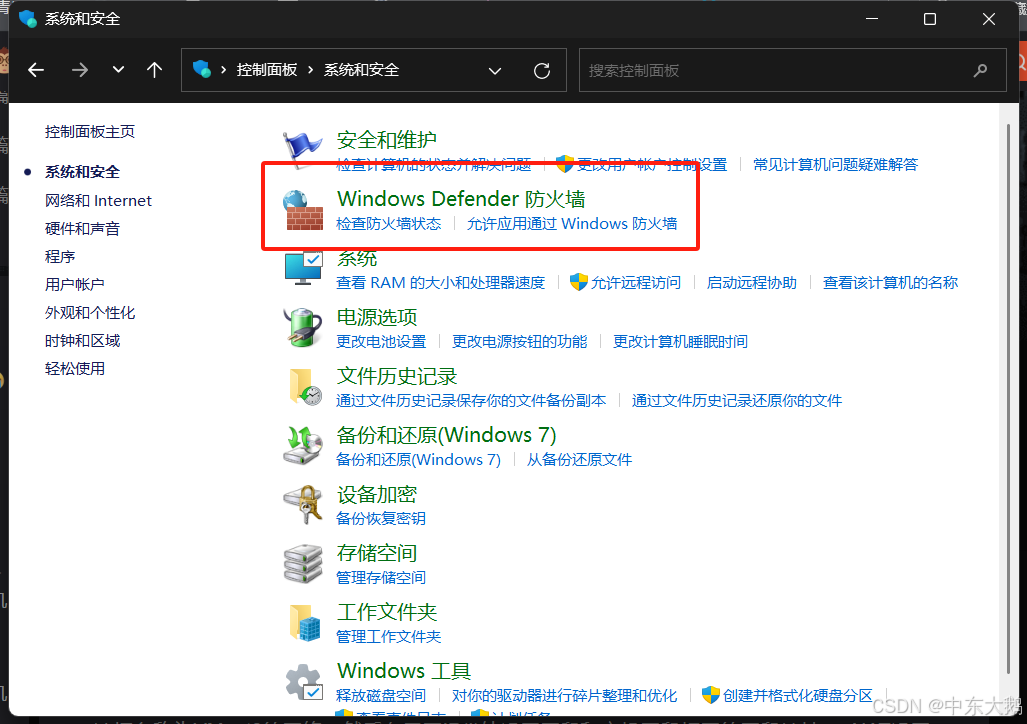Click the blue flag 安全和维护 icon
The height and width of the screenshot is (724, 1027).
[303, 149]
